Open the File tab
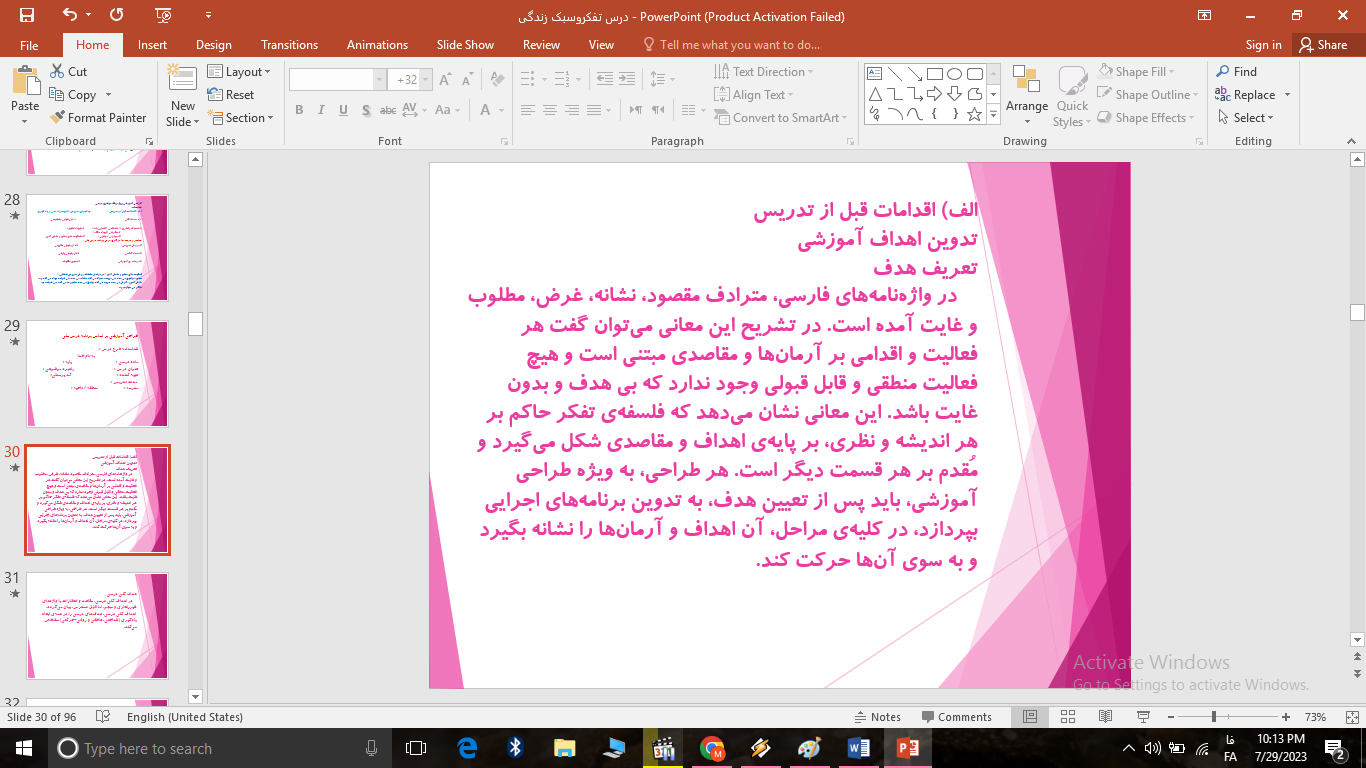Screen dimensions: 1366x768 (x=29, y=45)
